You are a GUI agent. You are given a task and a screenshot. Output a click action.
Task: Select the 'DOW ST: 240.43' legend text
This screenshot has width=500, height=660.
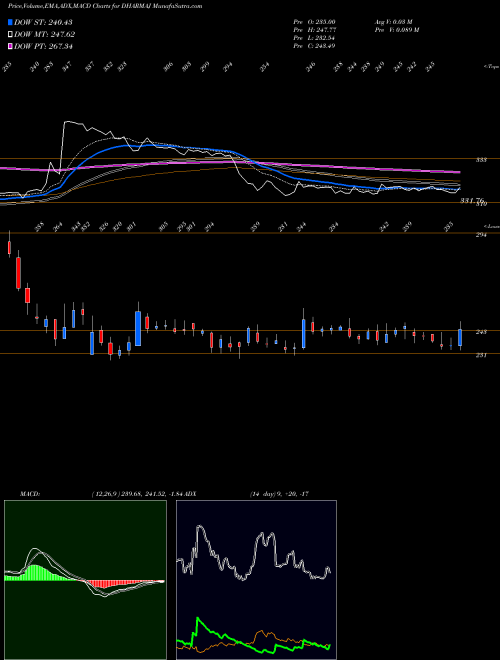(x=43, y=22)
